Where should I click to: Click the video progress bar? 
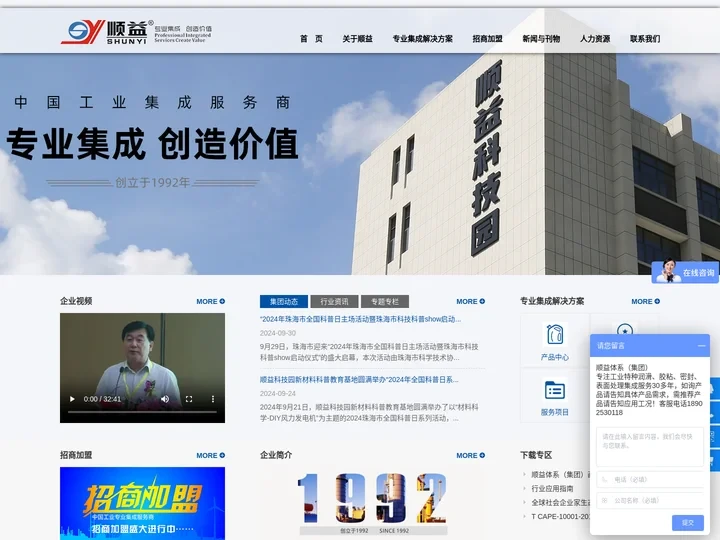click(x=142, y=412)
